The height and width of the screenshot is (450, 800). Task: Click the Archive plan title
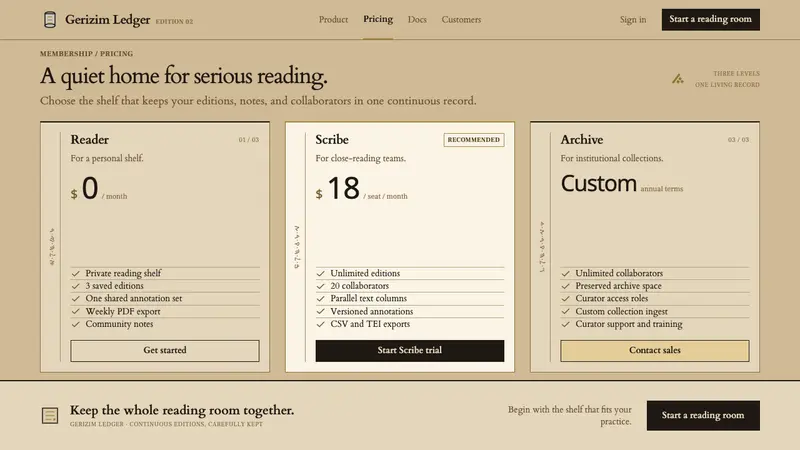click(x=582, y=139)
